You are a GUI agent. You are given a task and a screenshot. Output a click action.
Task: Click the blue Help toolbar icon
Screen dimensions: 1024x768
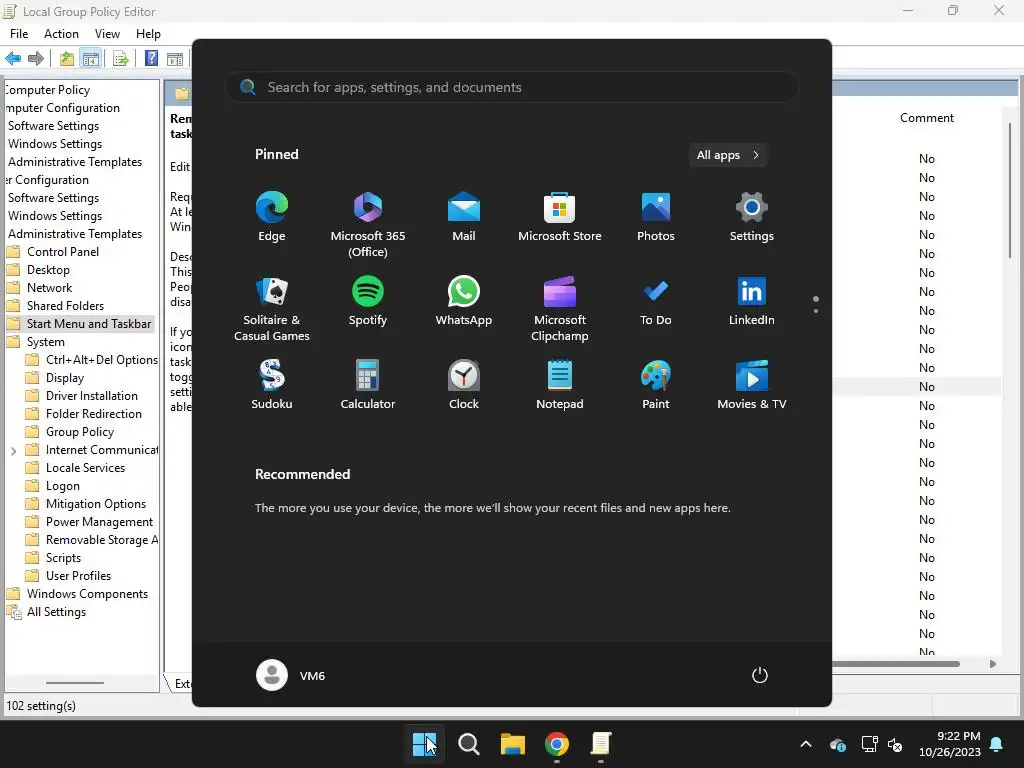click(x=151, y=59)
